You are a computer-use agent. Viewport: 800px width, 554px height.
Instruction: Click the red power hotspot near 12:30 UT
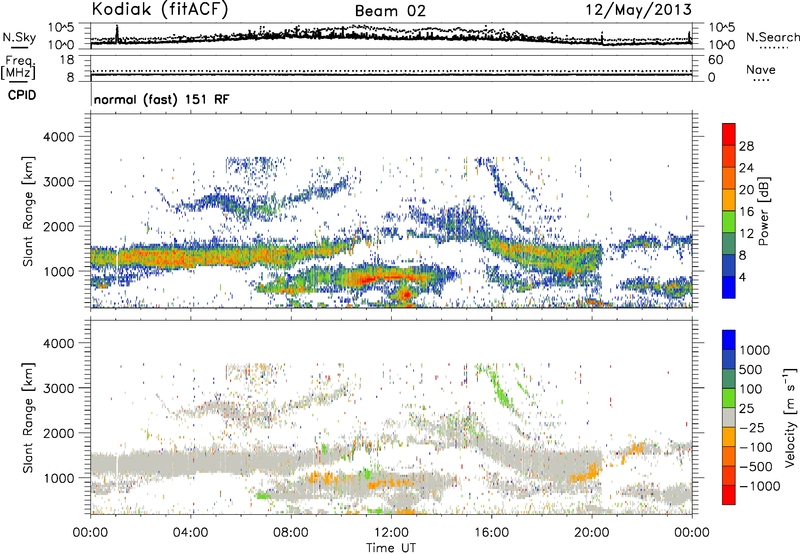click(x=406, y=294)
